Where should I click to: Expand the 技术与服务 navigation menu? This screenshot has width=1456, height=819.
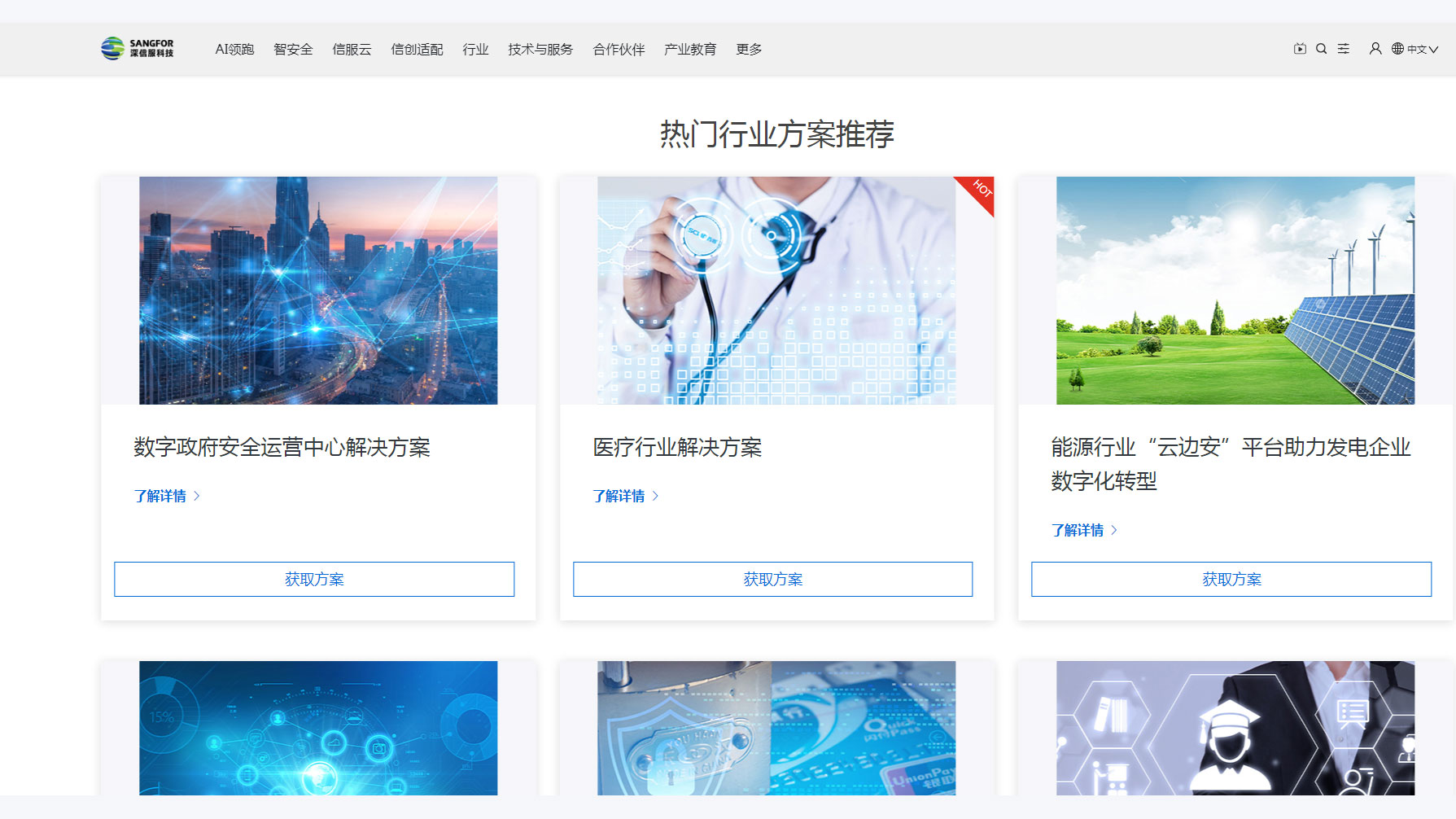540,50
